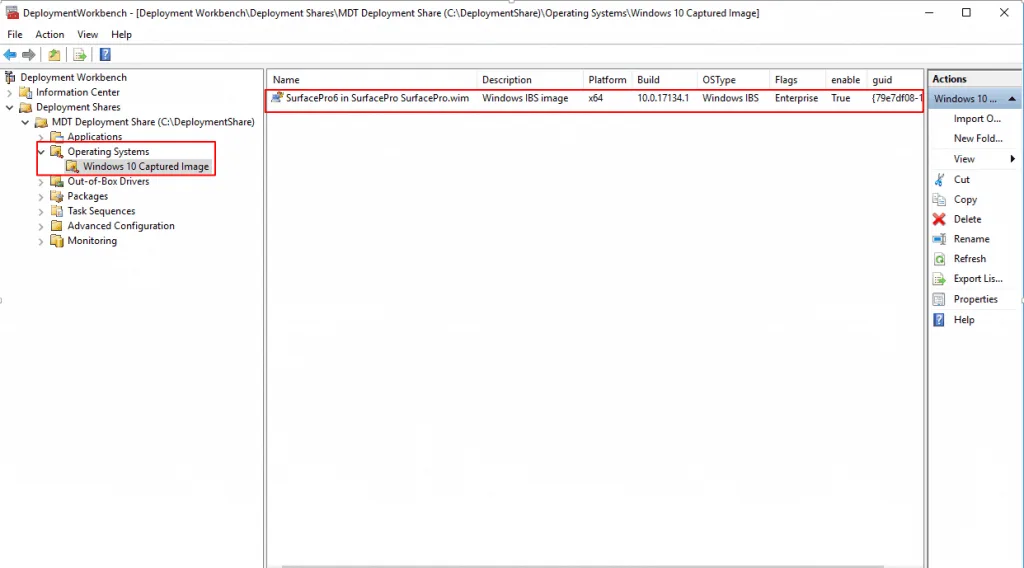This screenshot has height=568, width=1024.
Task: Collapse the Windows 10 actions section header
Action: (x=1012, y=99)
